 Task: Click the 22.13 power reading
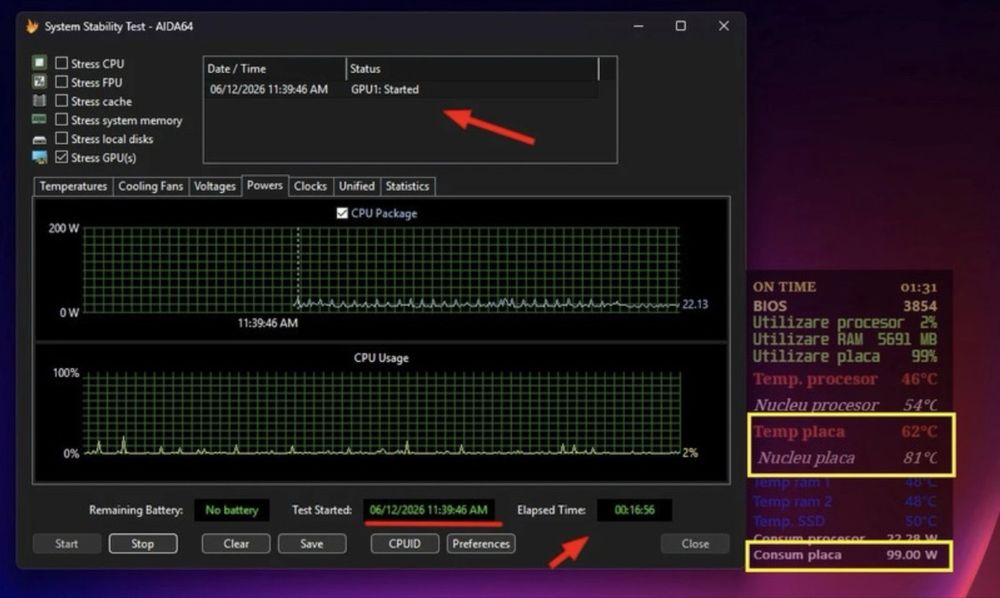coord(695,304)
